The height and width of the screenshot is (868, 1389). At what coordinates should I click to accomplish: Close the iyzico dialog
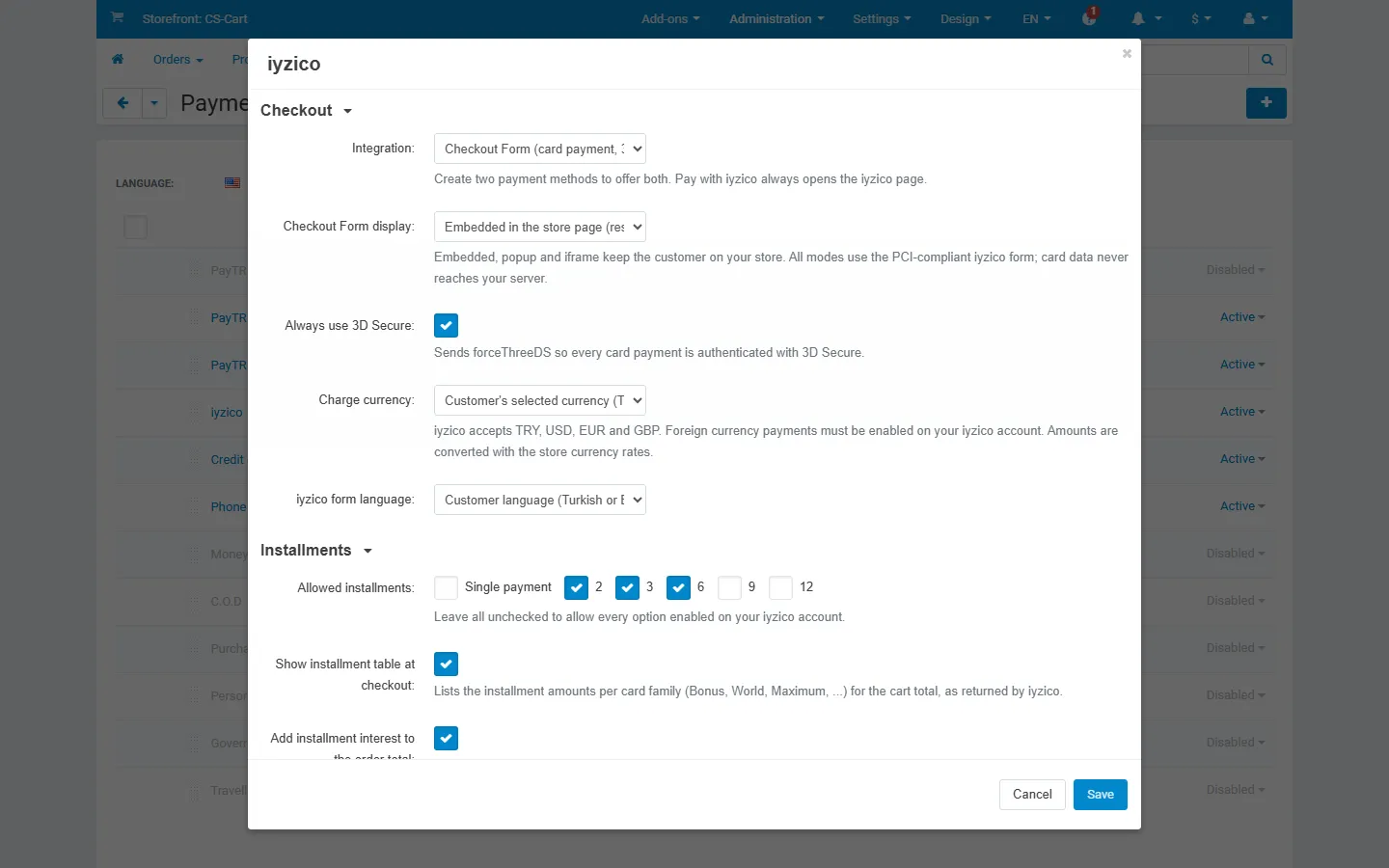coord(1127,54)
